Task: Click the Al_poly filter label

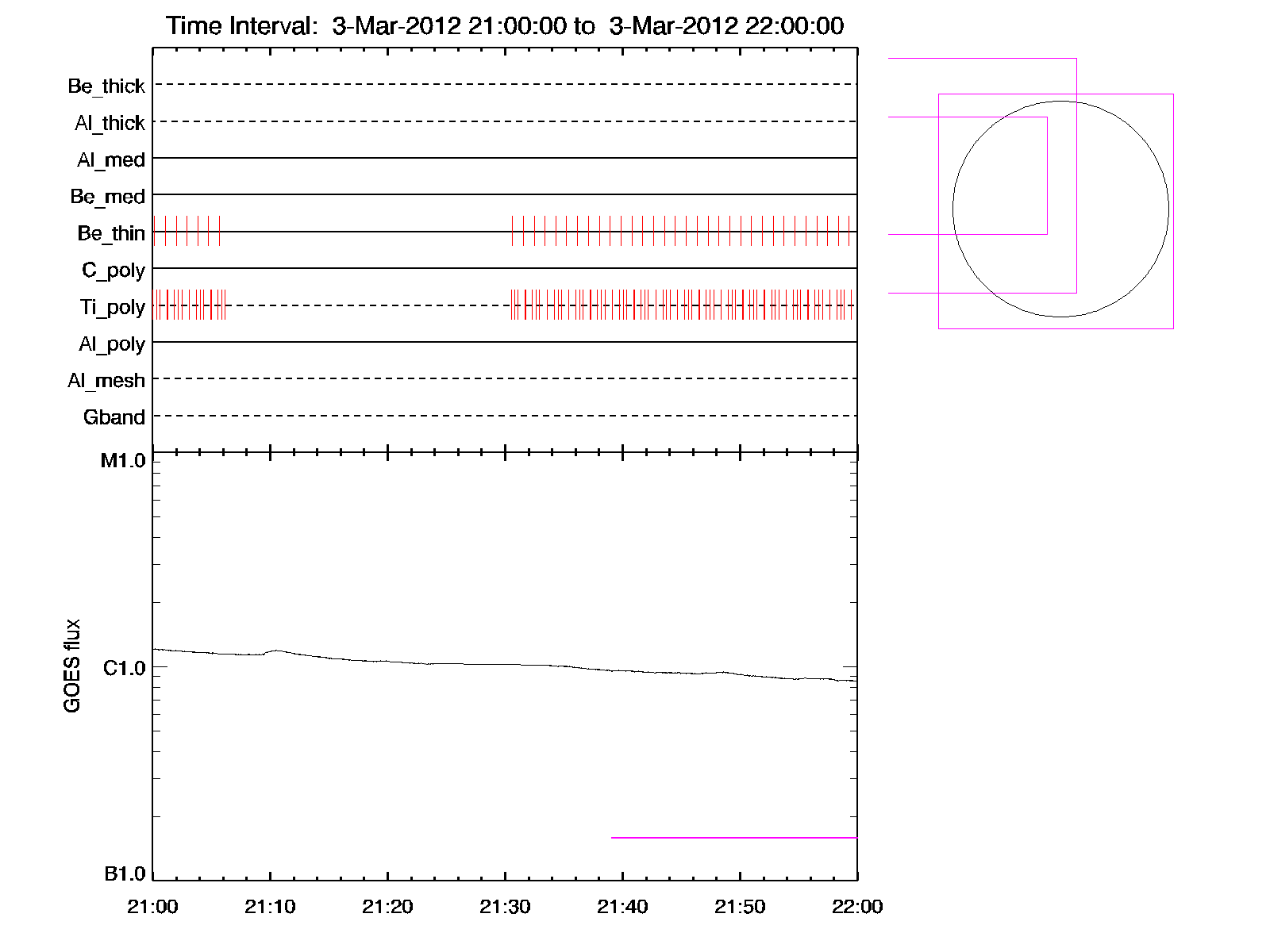Action: coord(112,344)
